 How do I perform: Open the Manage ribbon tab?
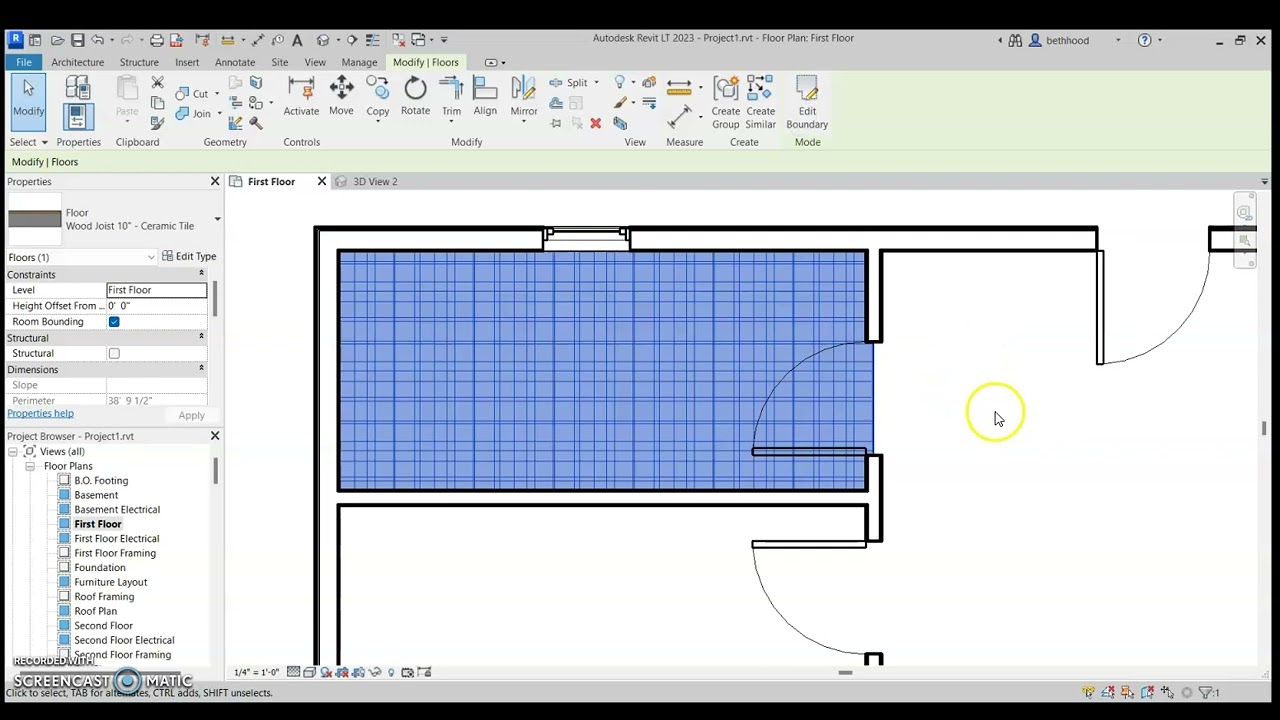[359, 62]
